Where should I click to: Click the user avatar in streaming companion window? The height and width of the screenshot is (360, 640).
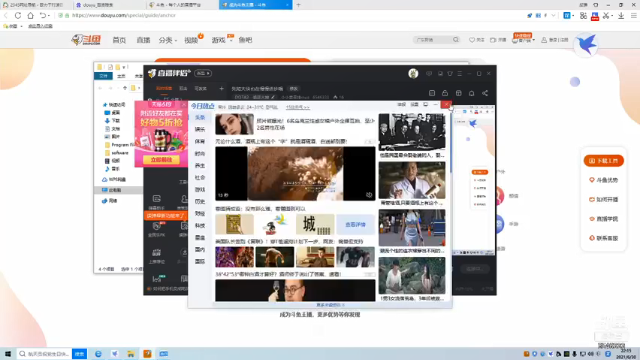click(413, 73)
